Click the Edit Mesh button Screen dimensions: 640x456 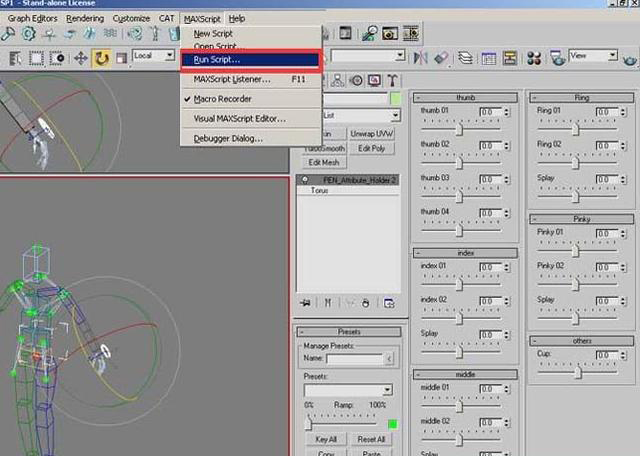pos(324,162)
